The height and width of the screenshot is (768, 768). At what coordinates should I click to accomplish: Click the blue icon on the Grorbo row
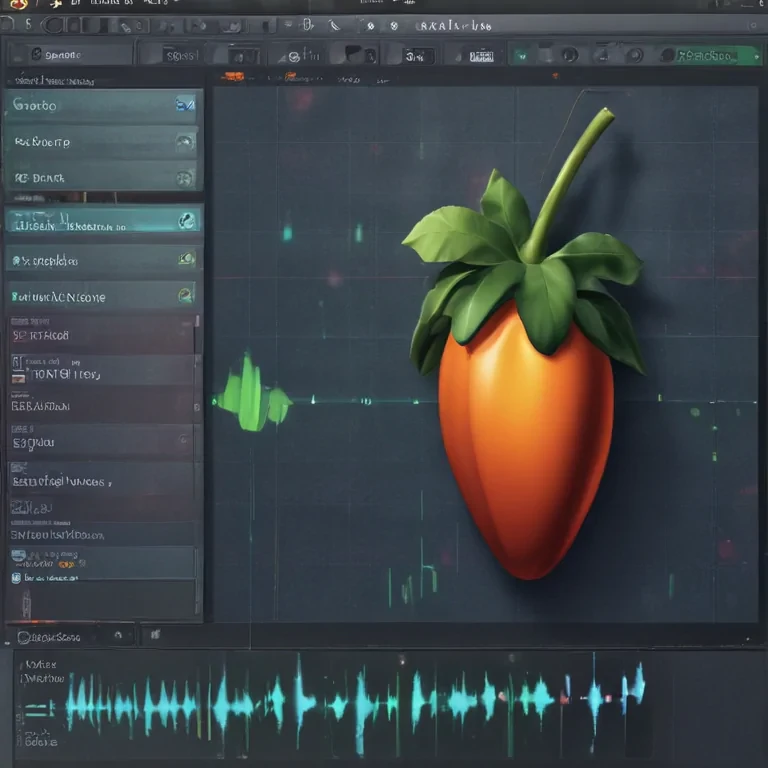pyautogui.click(x=185, y=104)
